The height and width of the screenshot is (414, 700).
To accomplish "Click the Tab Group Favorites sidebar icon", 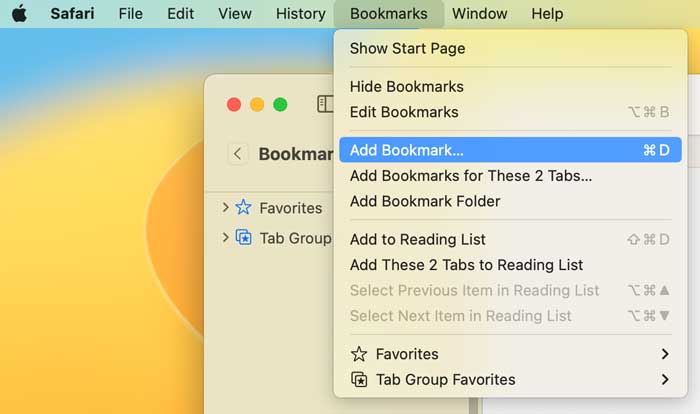I will 244,238.
